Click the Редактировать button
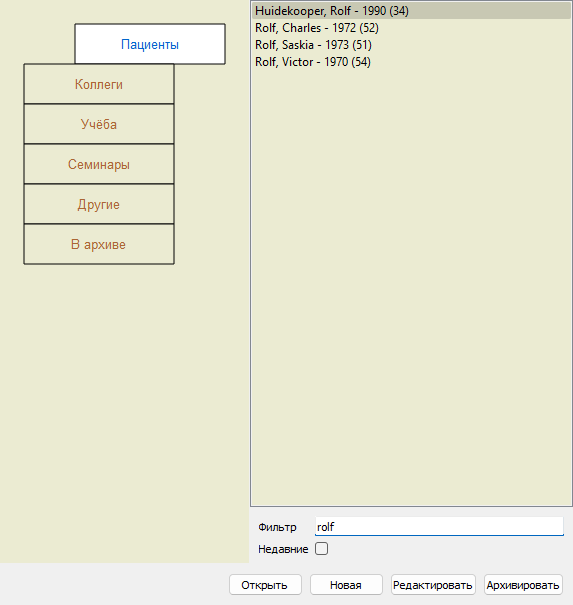This screenshot has width=573, height=605. pyautogui.click(x=433, y=585)
